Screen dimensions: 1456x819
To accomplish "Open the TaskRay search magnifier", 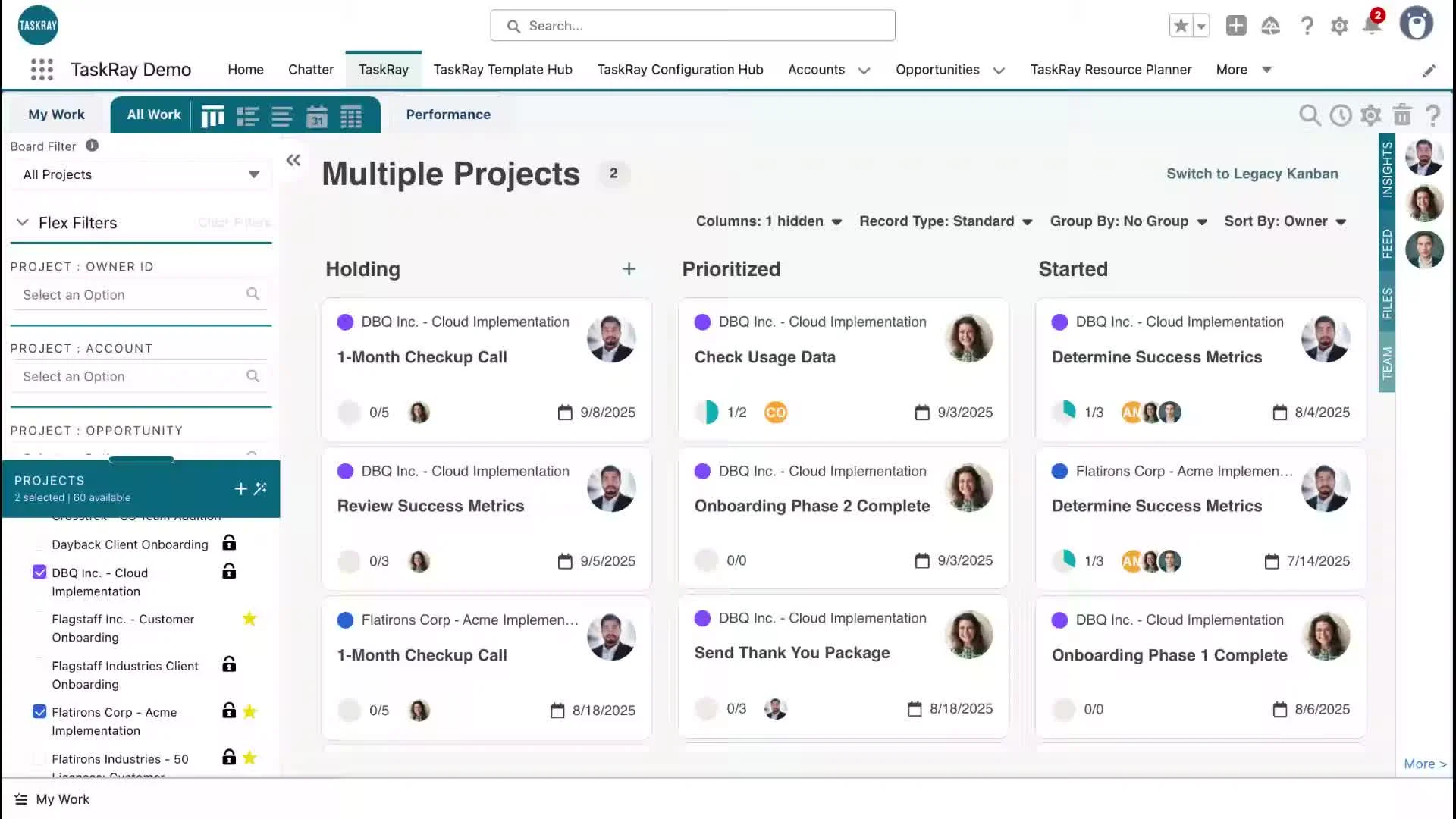I will pyautogui.click(x=1310, y=115).
